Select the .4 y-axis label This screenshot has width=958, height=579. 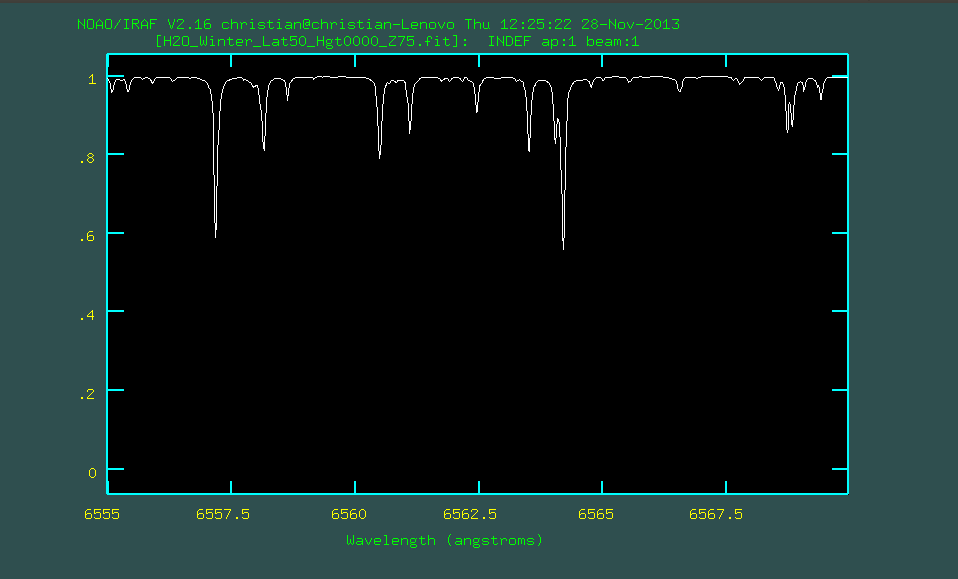pyautogui.click(x=88, y=315)
